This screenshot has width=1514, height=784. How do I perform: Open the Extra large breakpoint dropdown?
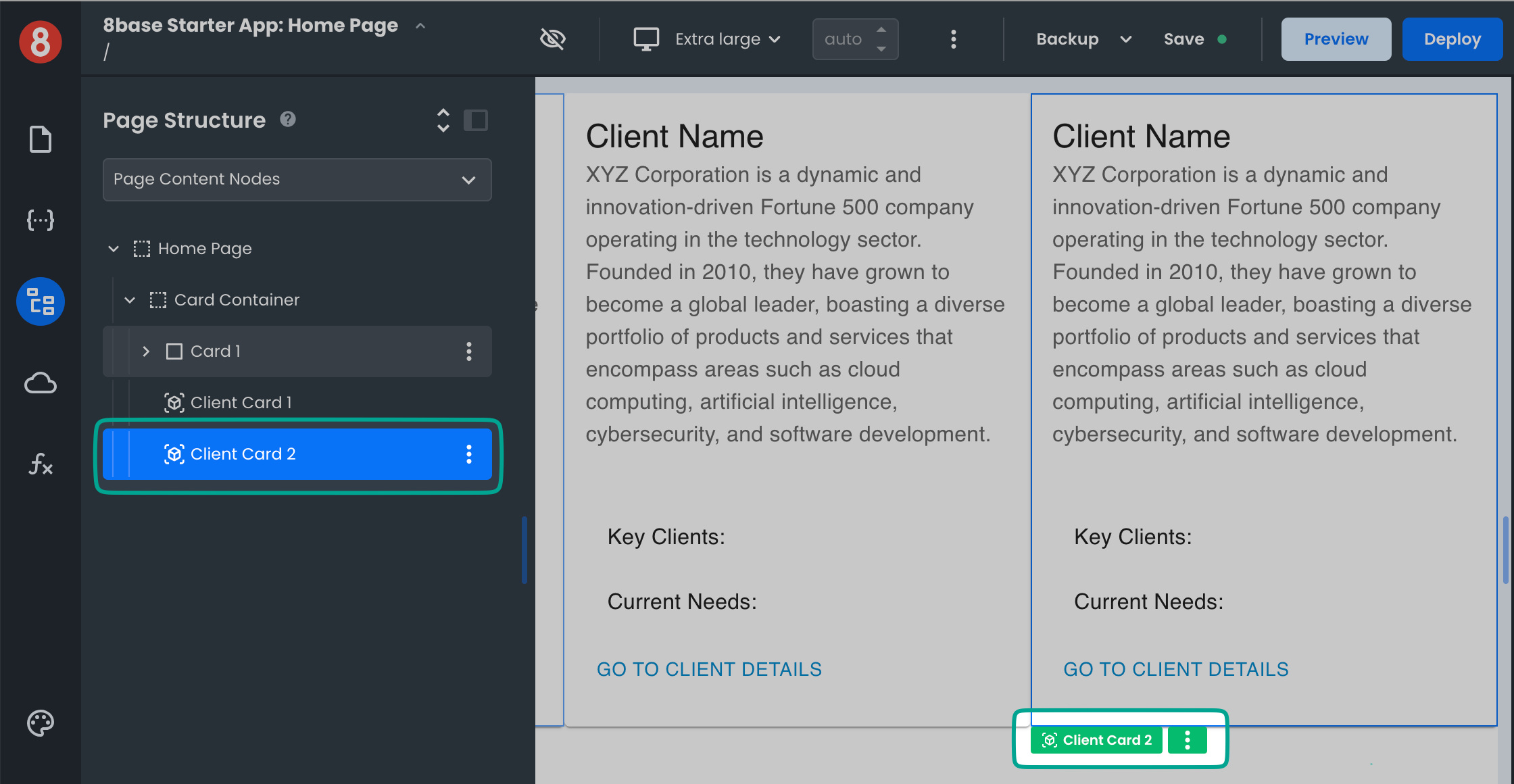tap(708, 39)
